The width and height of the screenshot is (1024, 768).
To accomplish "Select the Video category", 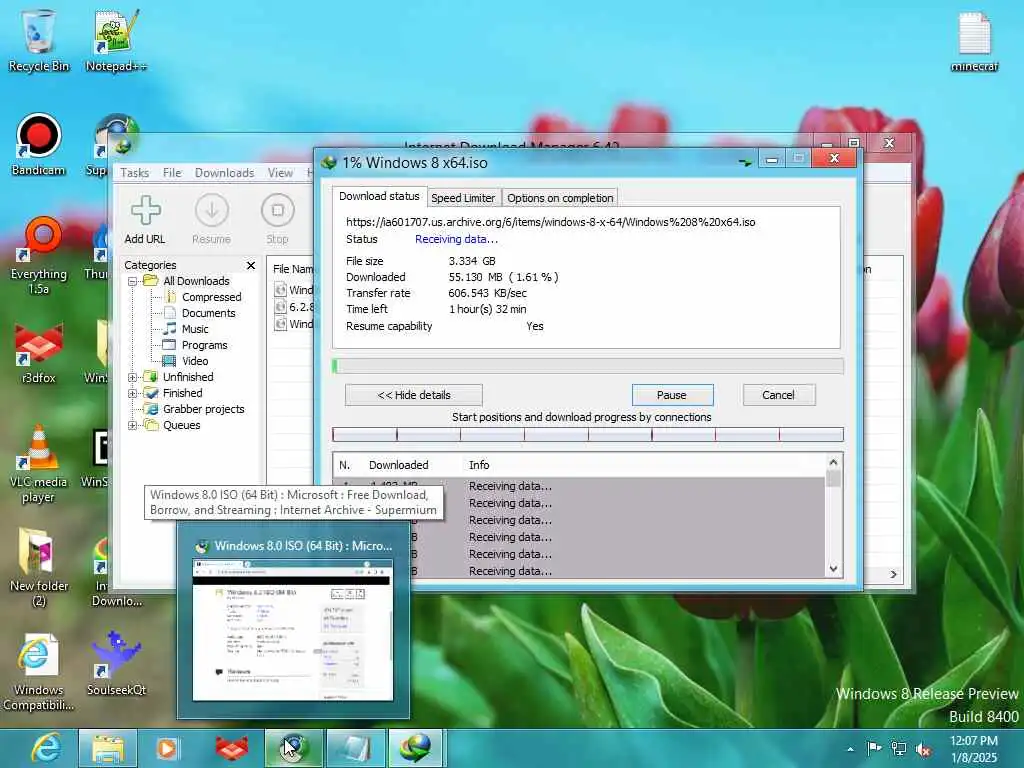I will [195, 361].
